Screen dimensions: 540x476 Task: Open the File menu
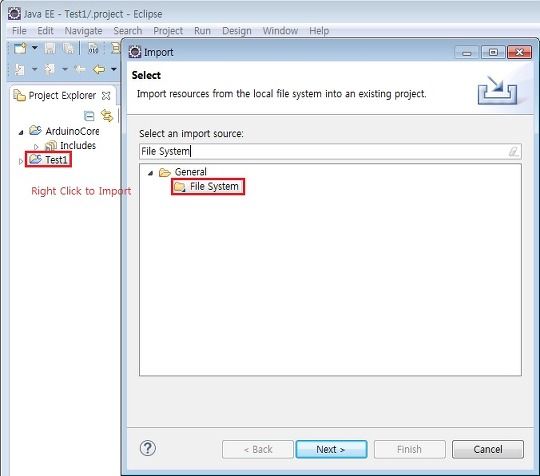coord(19,31)
